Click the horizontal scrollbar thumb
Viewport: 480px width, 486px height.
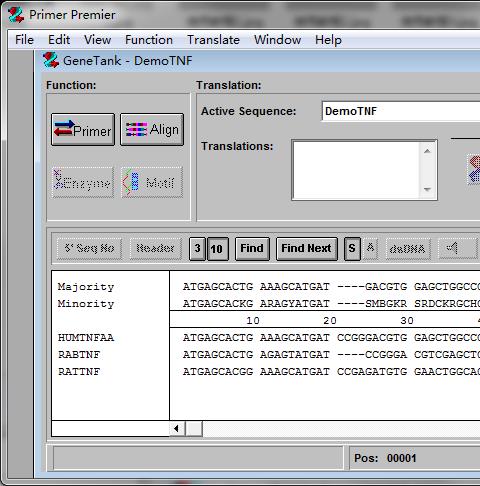194,428
